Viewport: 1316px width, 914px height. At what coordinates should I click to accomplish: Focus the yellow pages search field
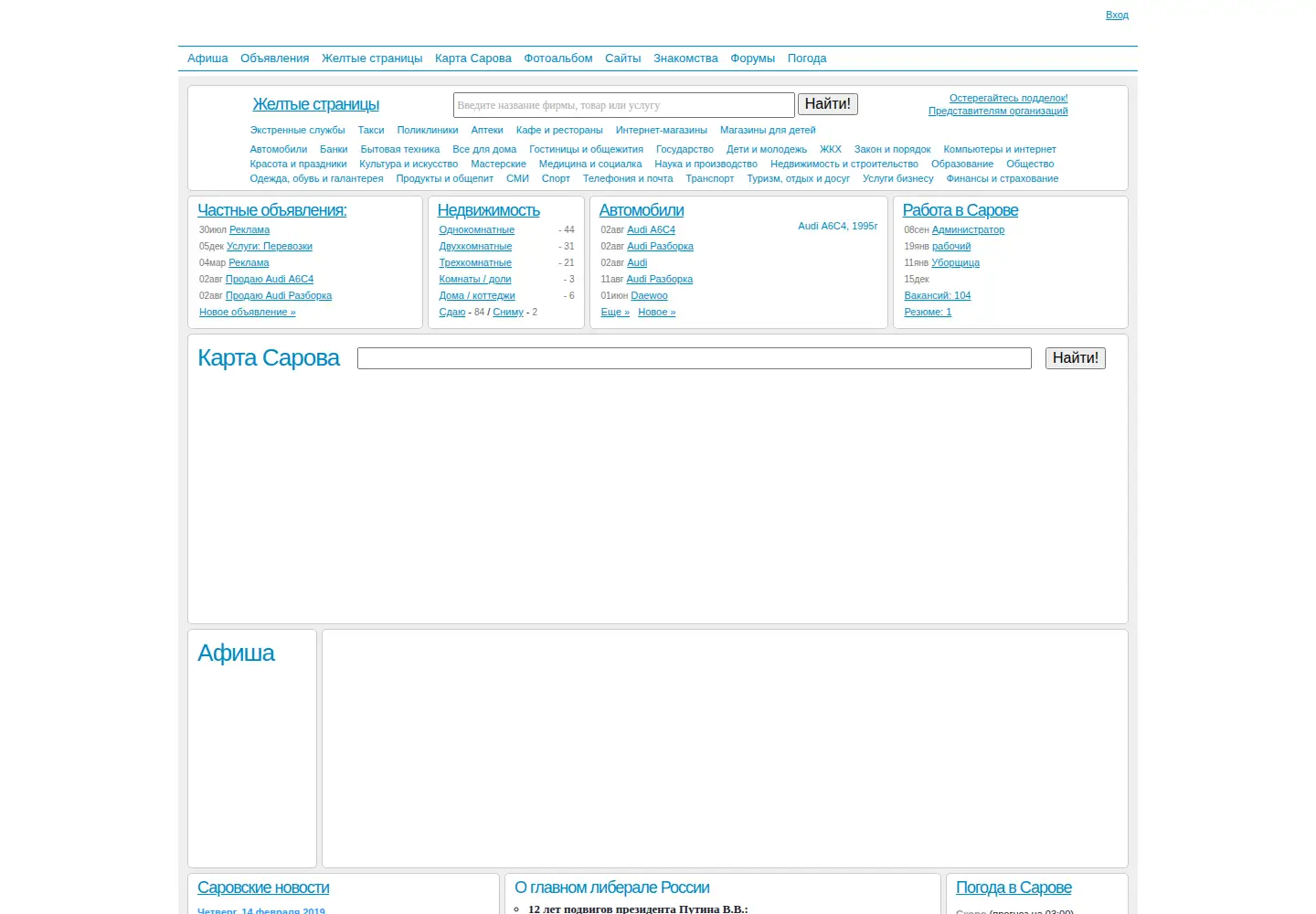pyautogui.click(x=624, y=105)
